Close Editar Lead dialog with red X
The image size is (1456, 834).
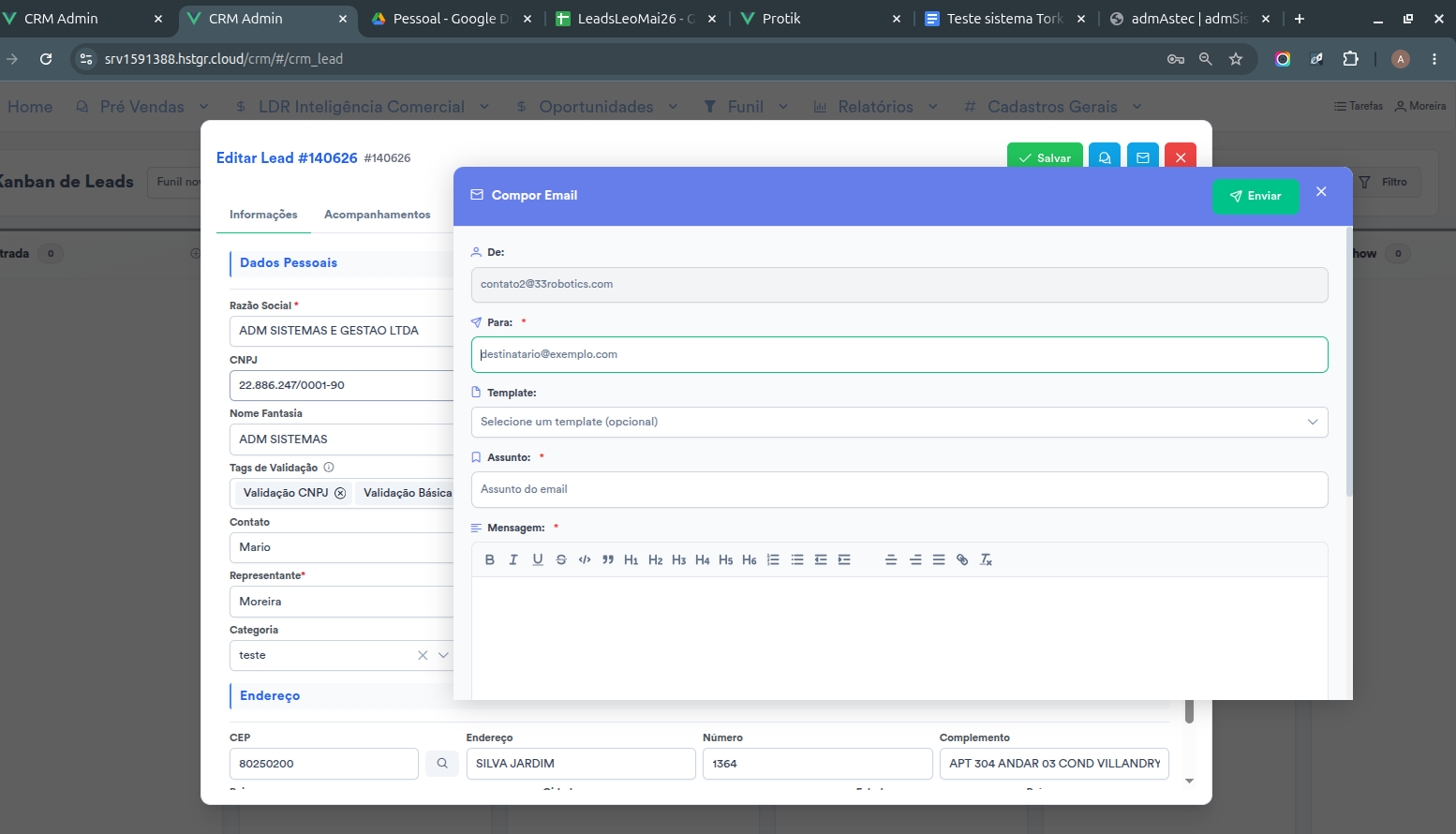[1181, 157]
